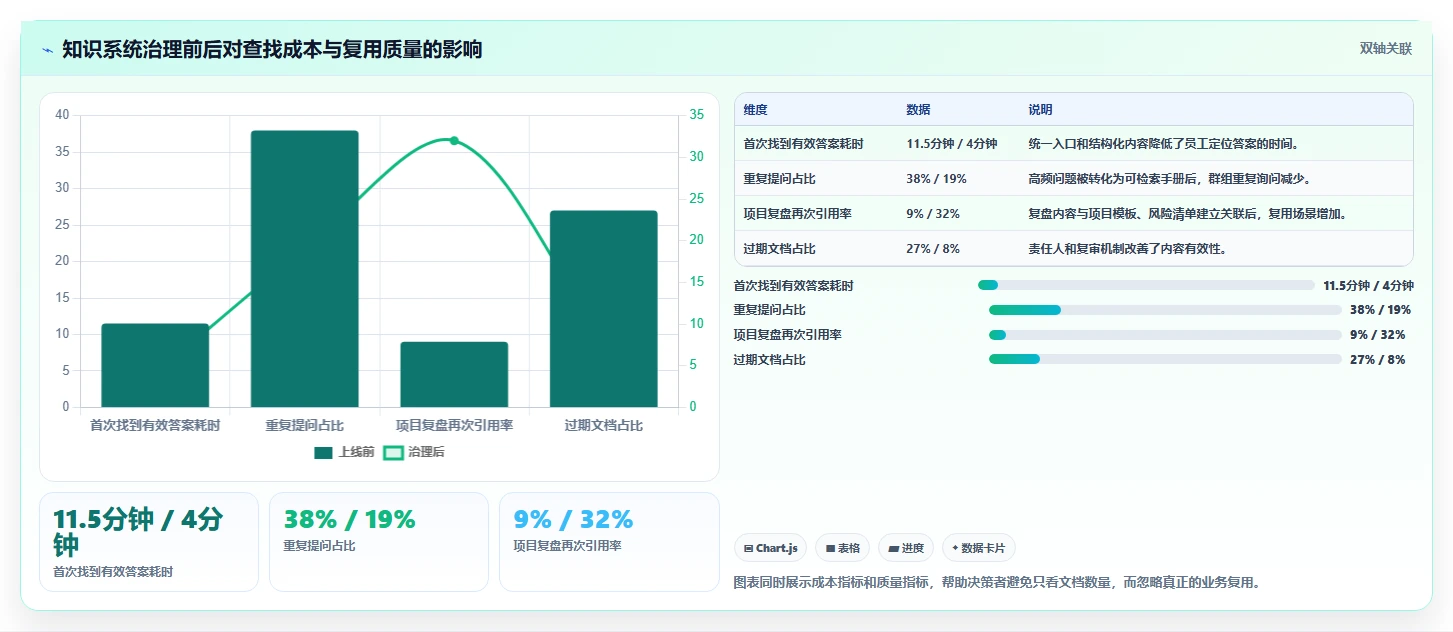Click the lightning icon beside the card title
Image resolution: width=1453 pixels, height=632 pixels.
47,50
